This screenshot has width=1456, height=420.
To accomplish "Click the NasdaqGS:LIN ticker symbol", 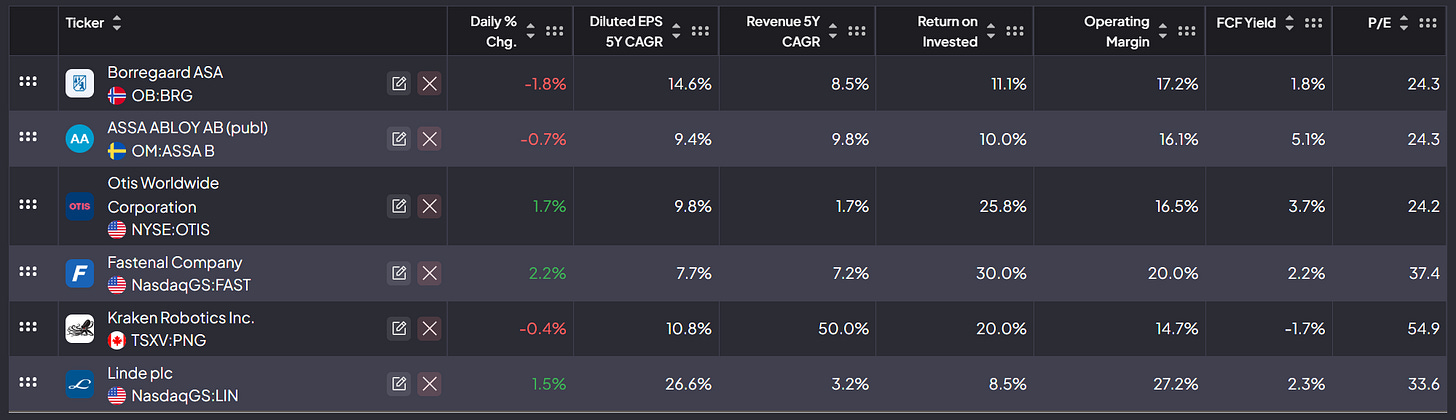I will click(185, 395).
